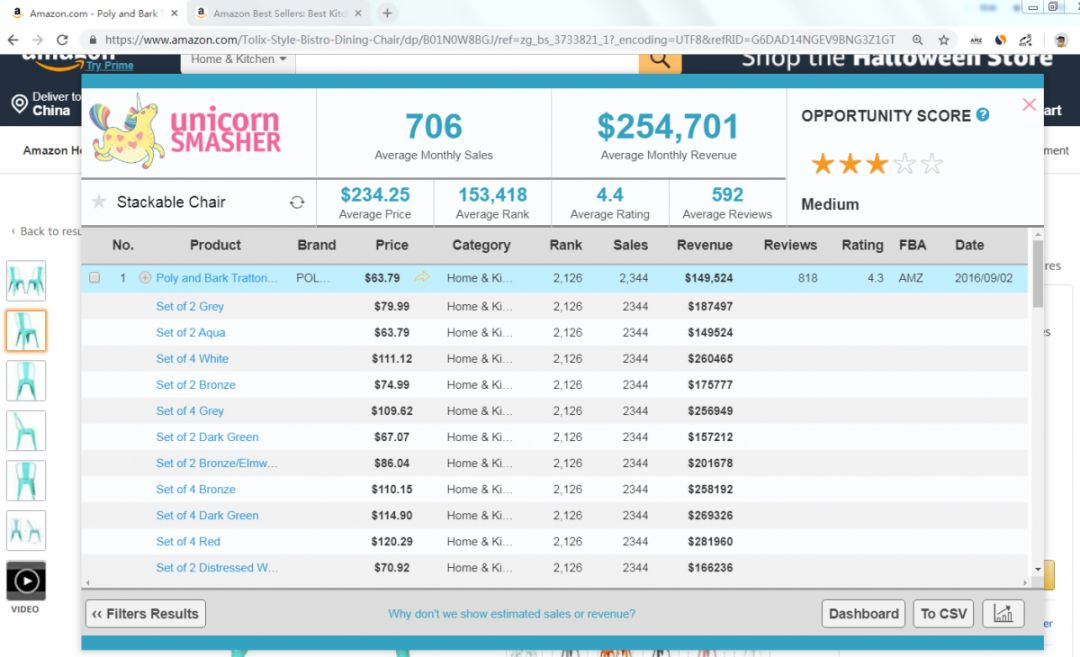This screenshot has height=657, width=1080.
Task: Export results To CSV
Action: click(943, 613)
